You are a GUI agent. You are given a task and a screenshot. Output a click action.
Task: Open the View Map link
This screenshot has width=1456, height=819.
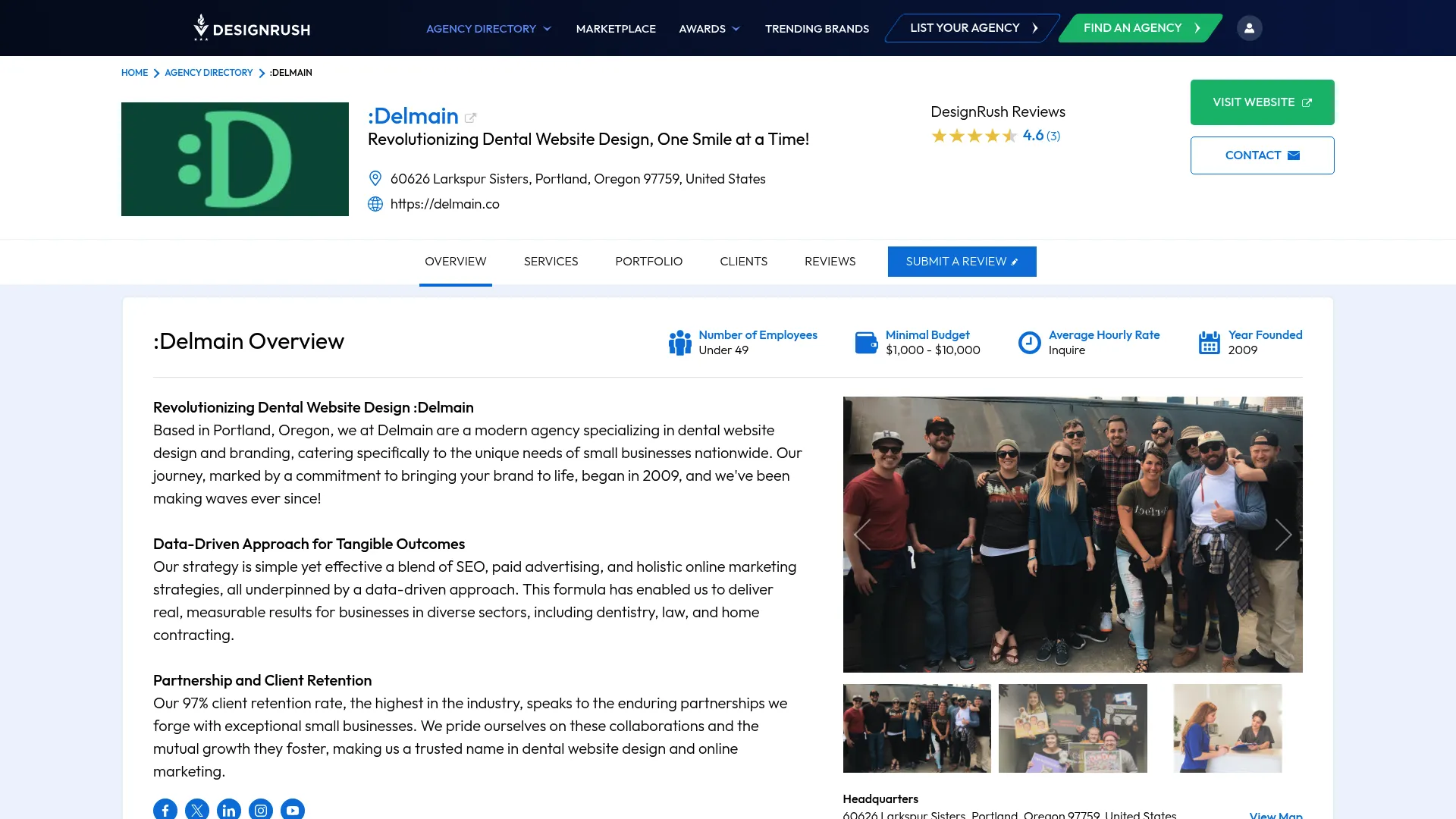click(1277, 814)
